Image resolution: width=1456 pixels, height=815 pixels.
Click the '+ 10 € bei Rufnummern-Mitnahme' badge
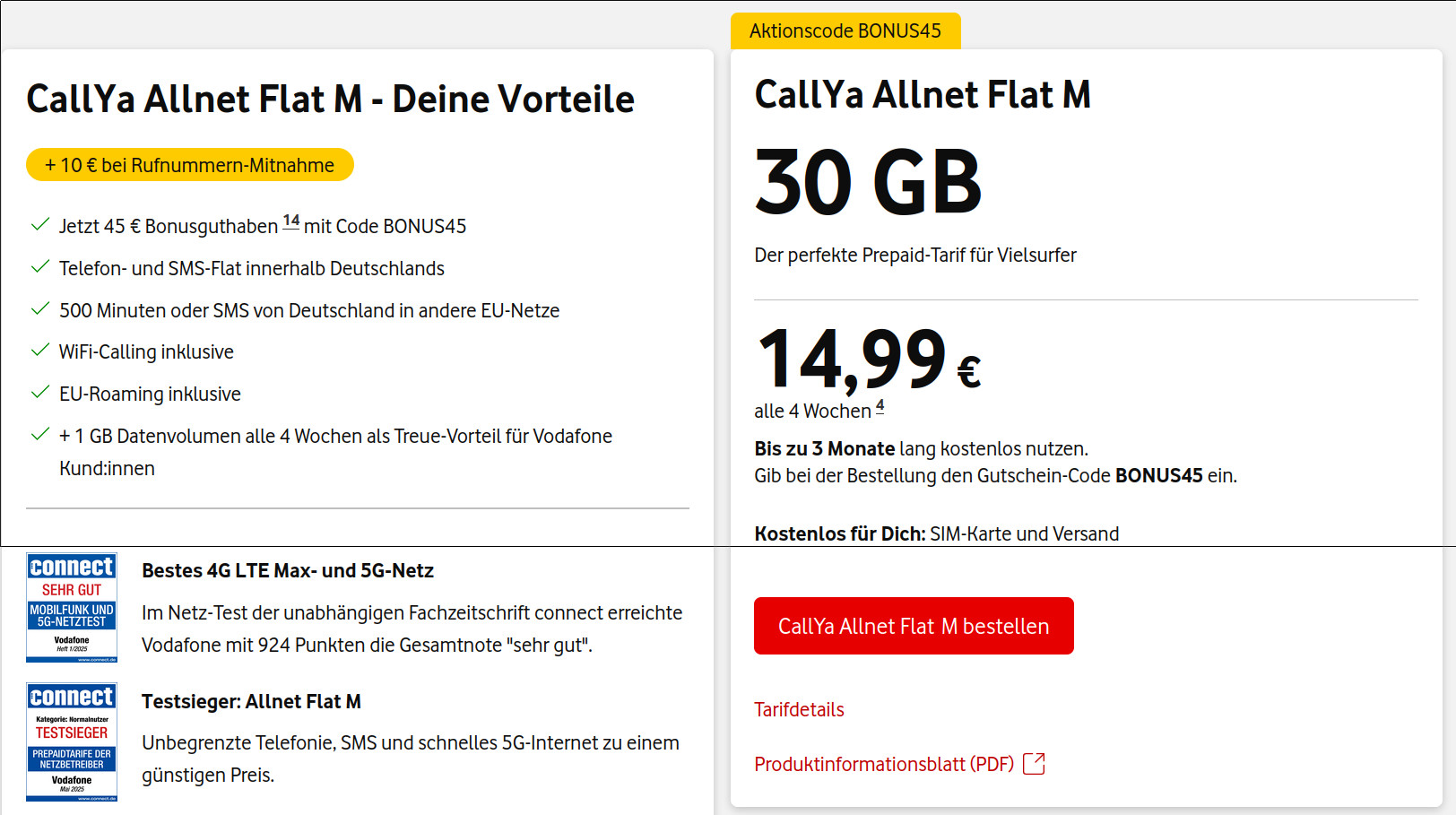(x=190, y=165)
